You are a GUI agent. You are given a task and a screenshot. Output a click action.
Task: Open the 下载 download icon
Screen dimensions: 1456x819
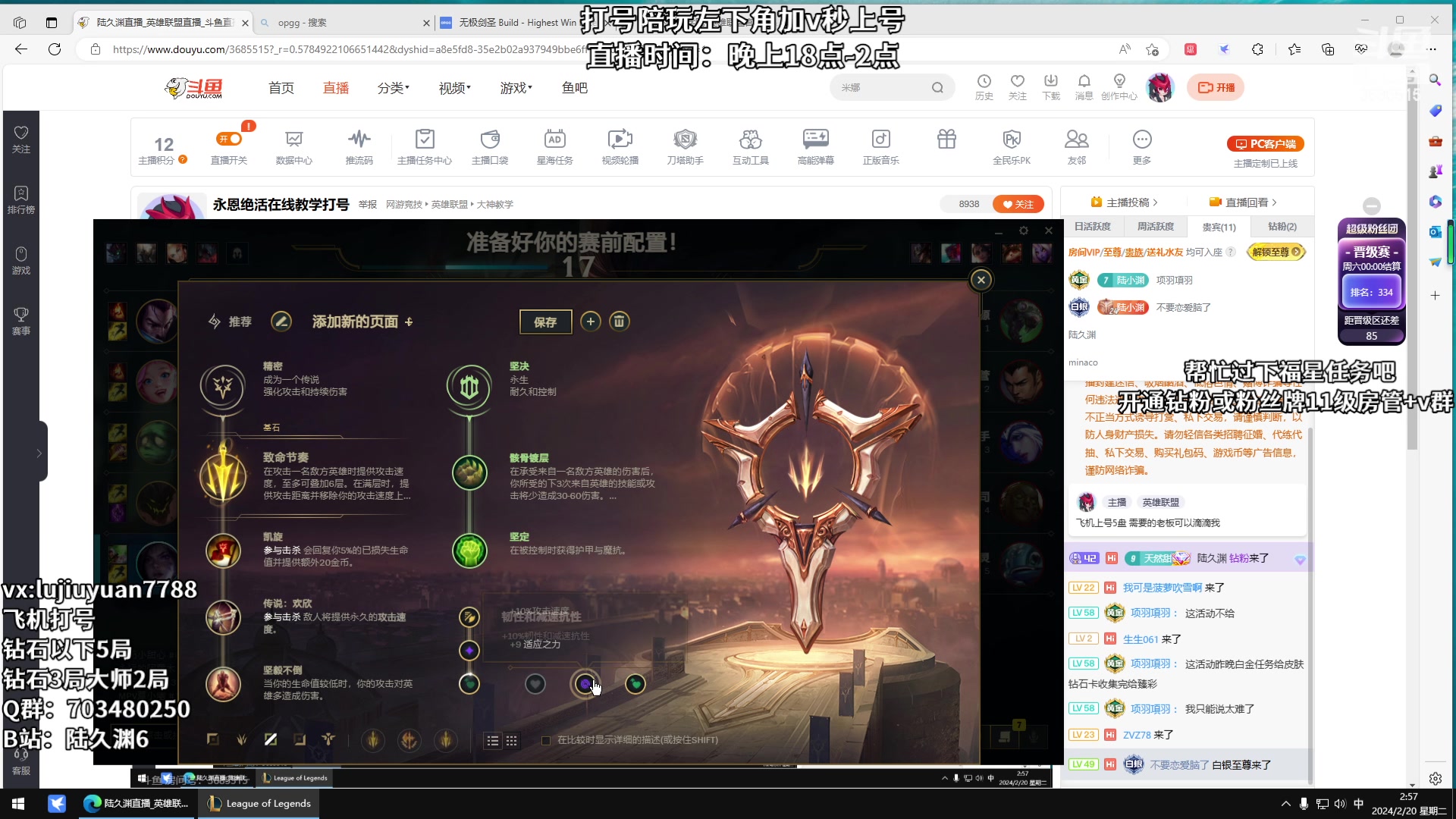click(1051, 87)
